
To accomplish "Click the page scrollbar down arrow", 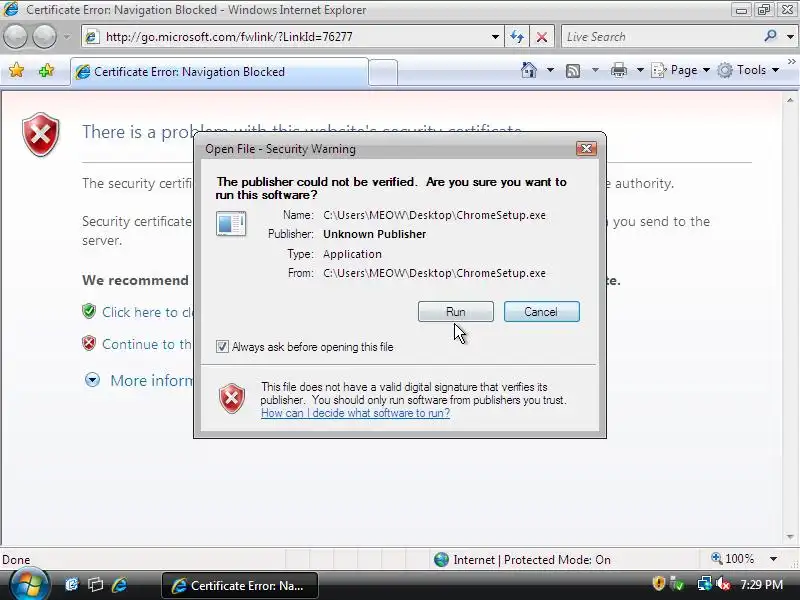I will coord(790,537).
